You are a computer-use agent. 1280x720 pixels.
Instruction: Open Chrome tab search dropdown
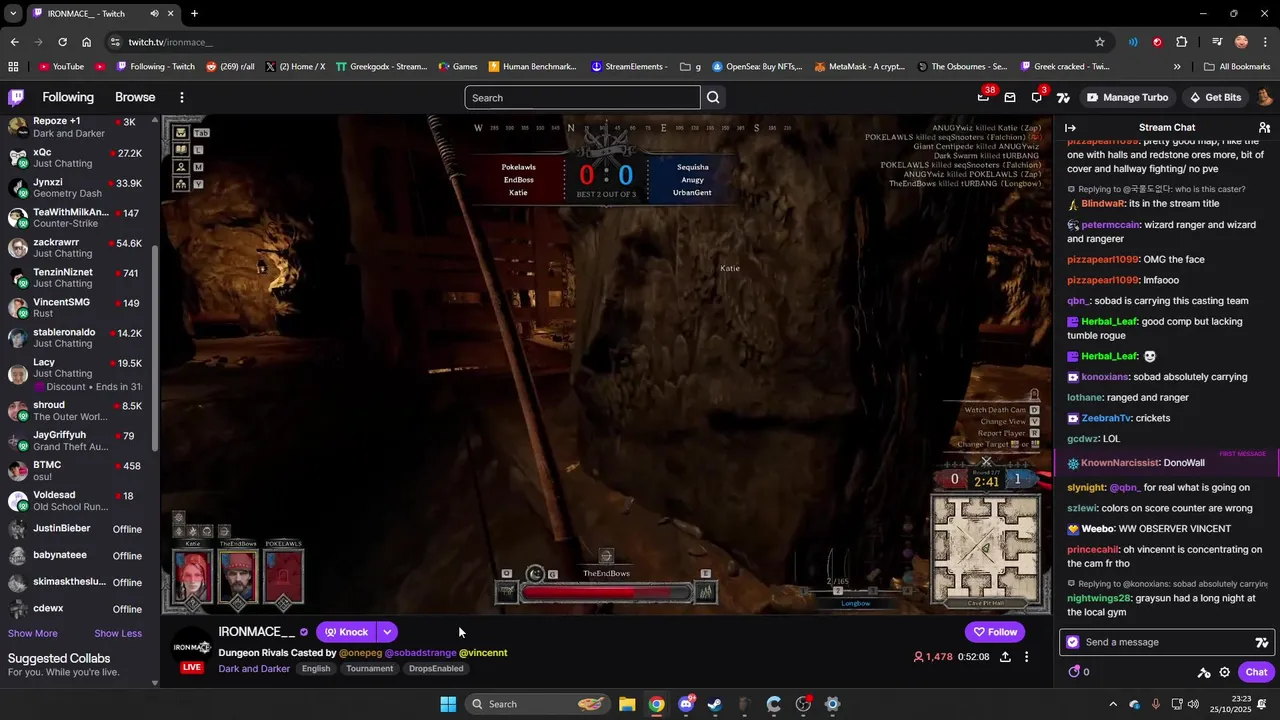coord(13,13)
